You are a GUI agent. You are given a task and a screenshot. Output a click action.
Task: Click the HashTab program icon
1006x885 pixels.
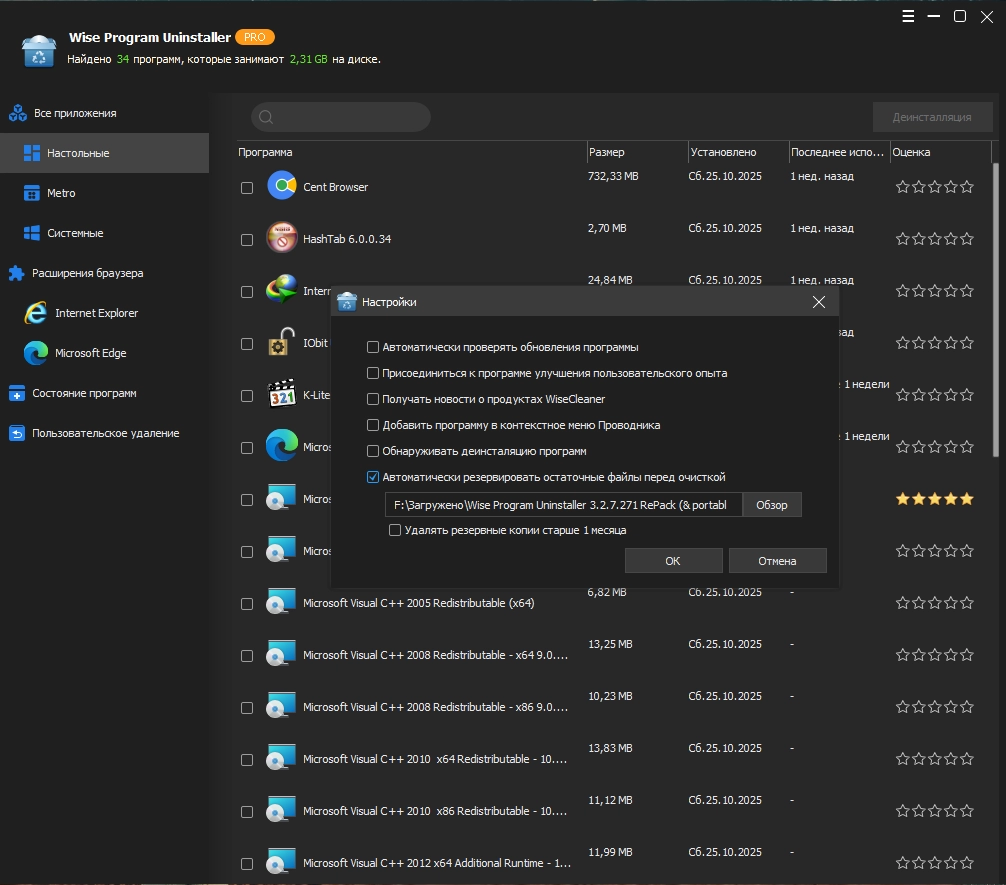pos(282,238)
